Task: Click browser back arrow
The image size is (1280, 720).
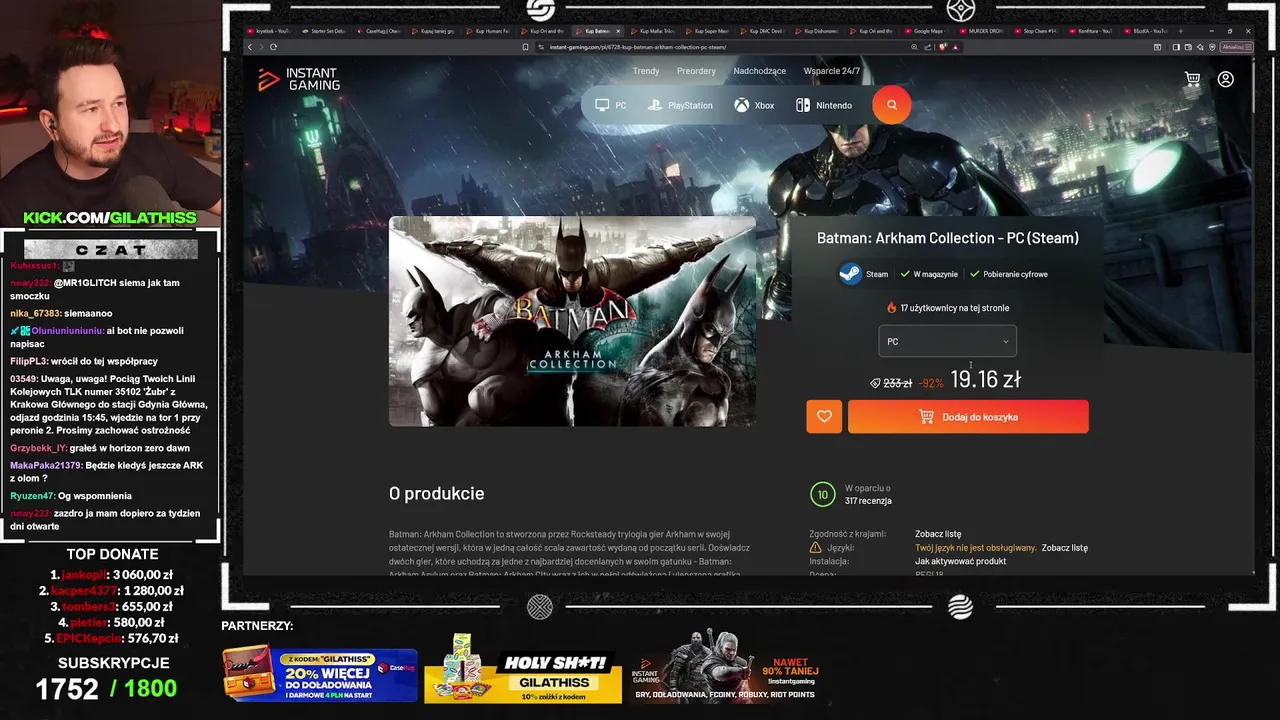Action: point(250,47)
